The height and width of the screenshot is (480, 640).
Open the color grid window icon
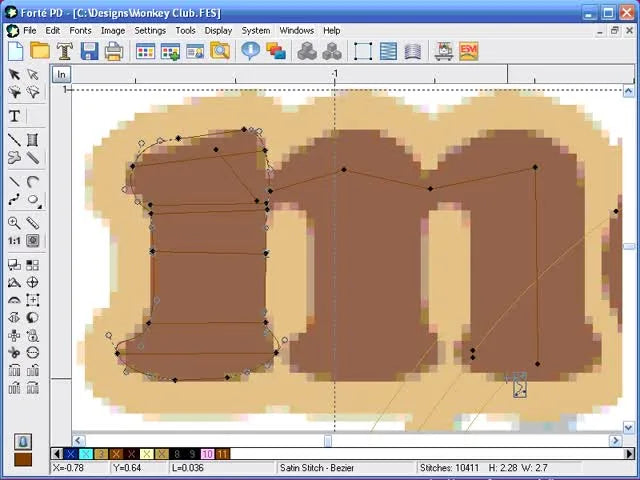click(145, 51)
